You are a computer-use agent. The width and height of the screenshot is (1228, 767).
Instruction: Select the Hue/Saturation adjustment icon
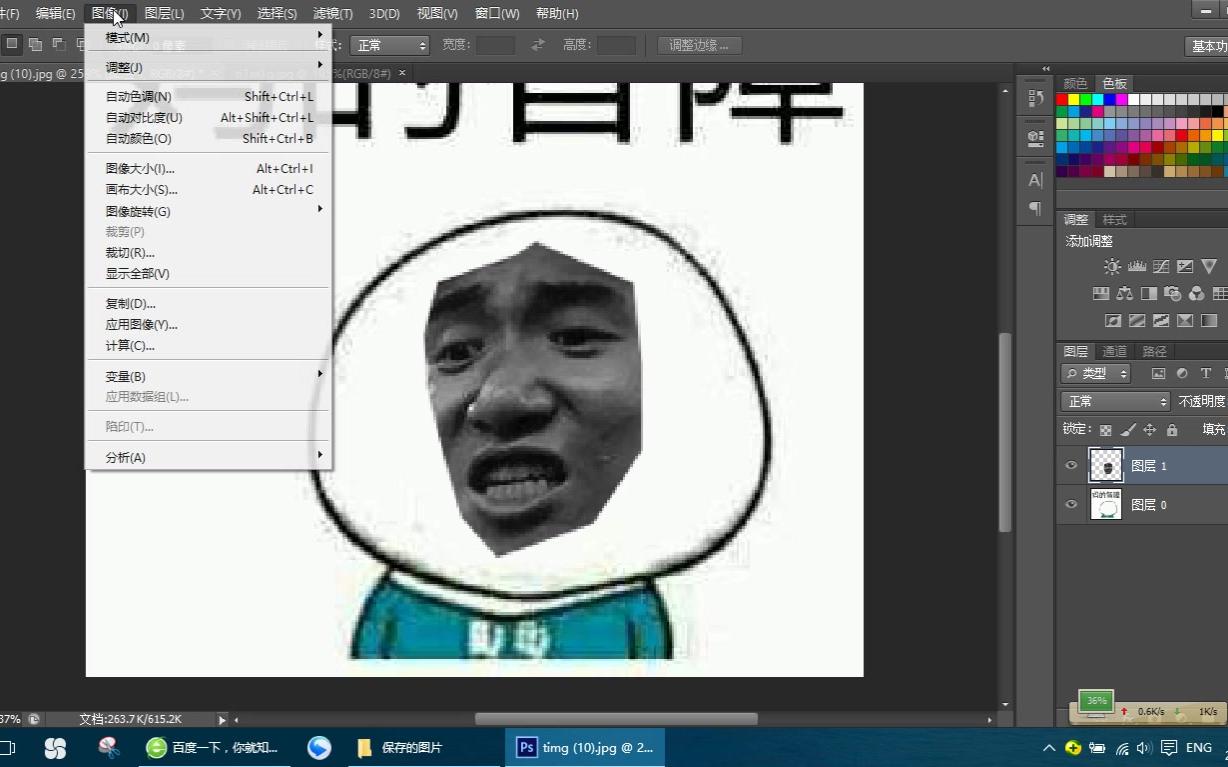(1101, 293)
